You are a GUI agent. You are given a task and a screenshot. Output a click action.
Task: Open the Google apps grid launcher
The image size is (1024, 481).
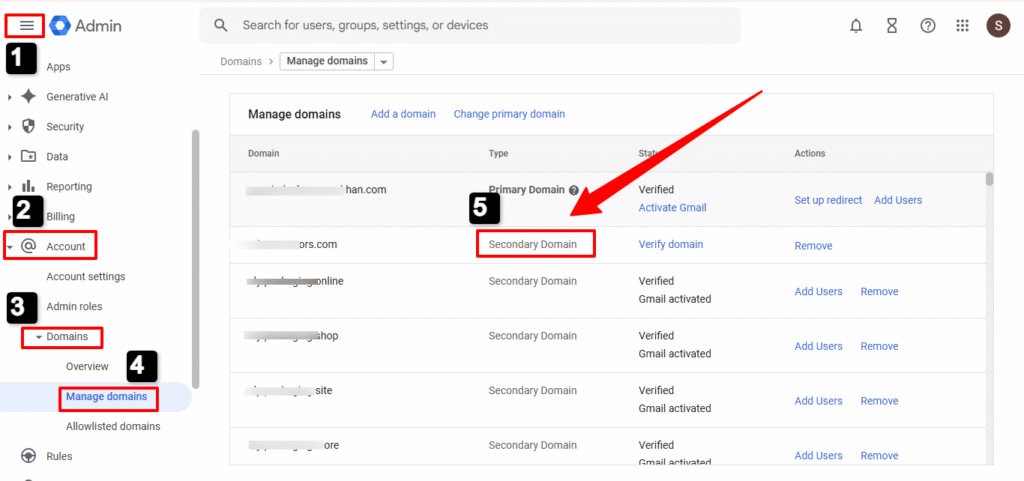click(963, 26)
